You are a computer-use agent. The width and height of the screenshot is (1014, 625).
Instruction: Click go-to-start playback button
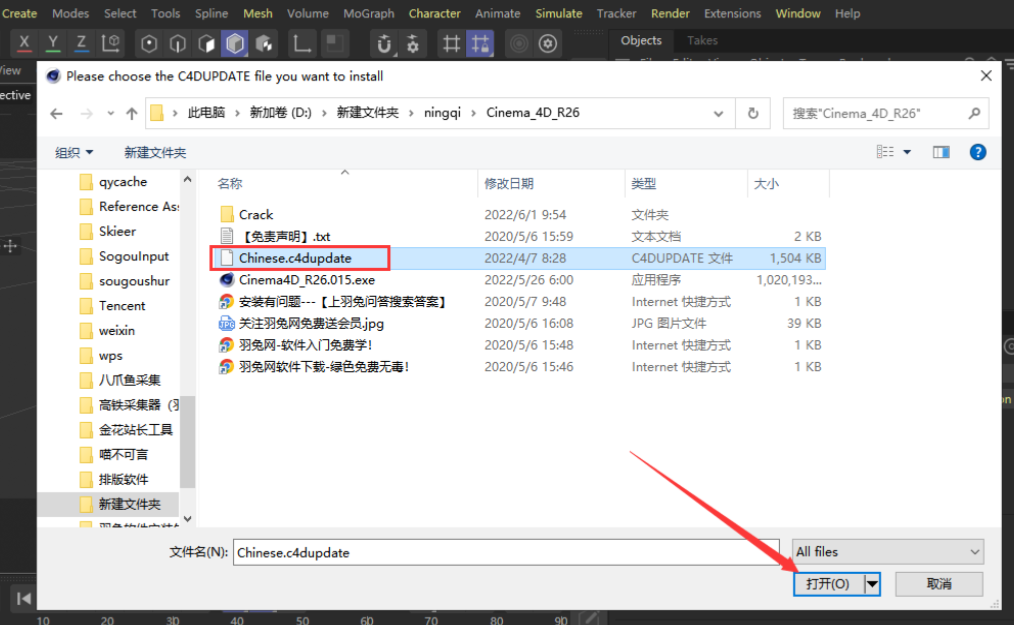[x=24, y=598]
